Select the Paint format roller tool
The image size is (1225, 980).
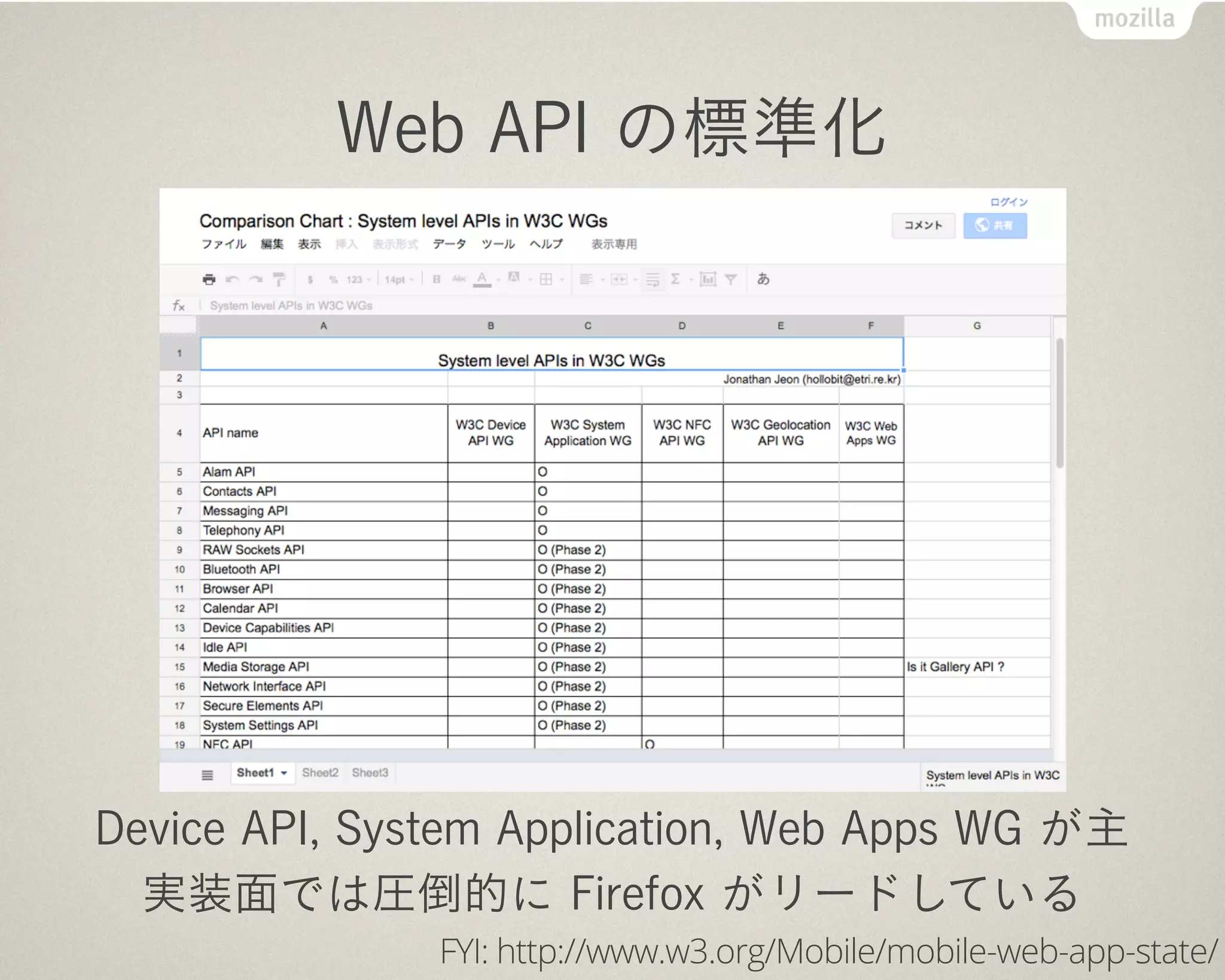pyautogui.click(x=279, y=279)
